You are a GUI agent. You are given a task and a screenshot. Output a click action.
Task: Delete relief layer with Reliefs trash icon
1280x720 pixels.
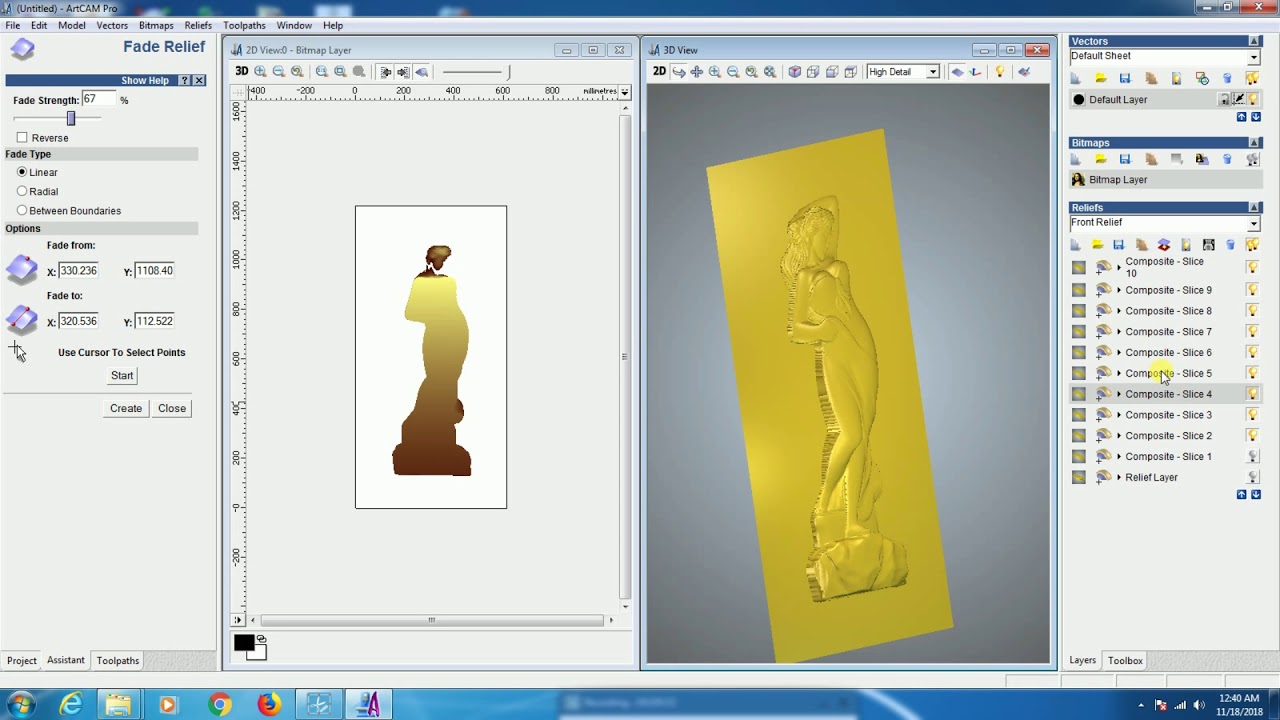click(x=1230, y=244)
